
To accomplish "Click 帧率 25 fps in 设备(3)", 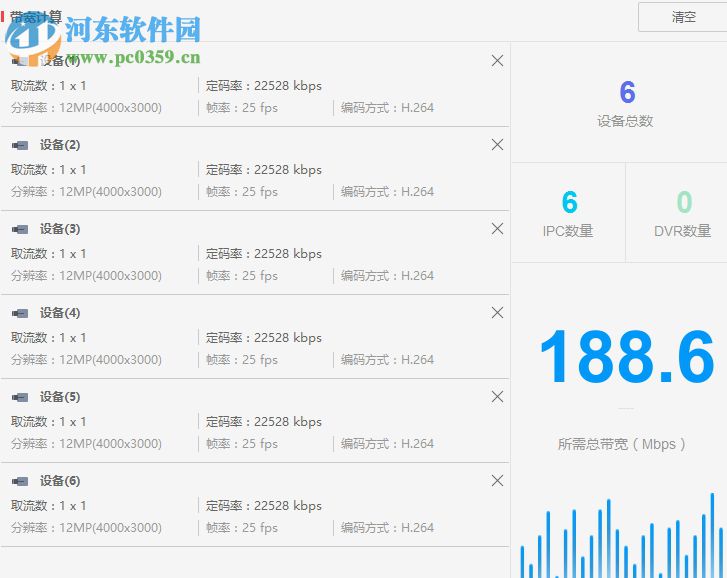I will pos(242,276).
